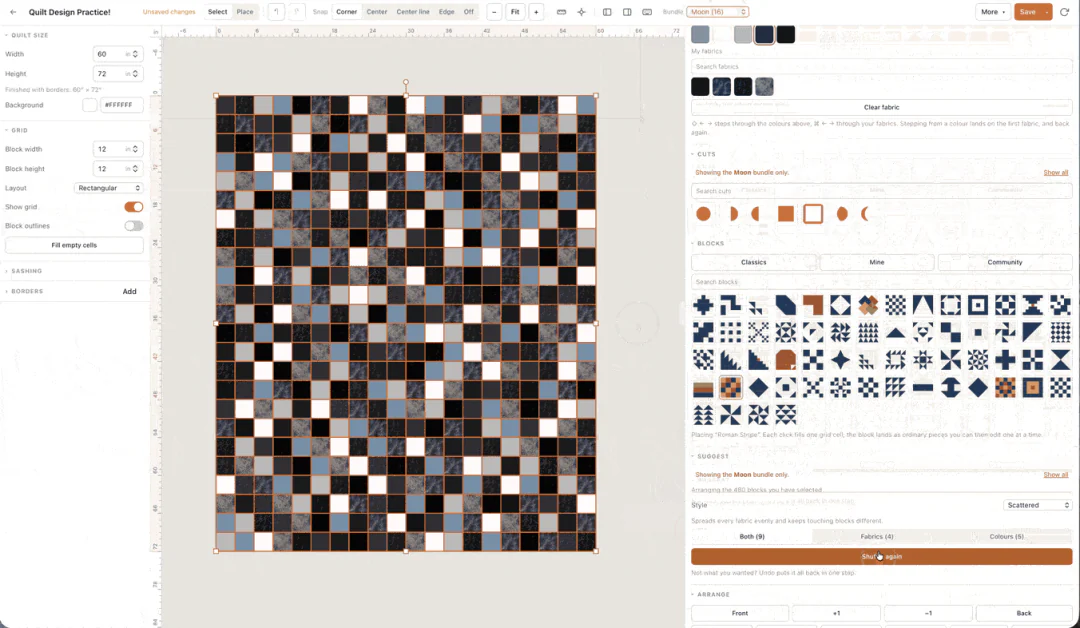Screen dimensions: 1080x628
Task: Go back using the arrow beside the title
Action: point(13,12)
